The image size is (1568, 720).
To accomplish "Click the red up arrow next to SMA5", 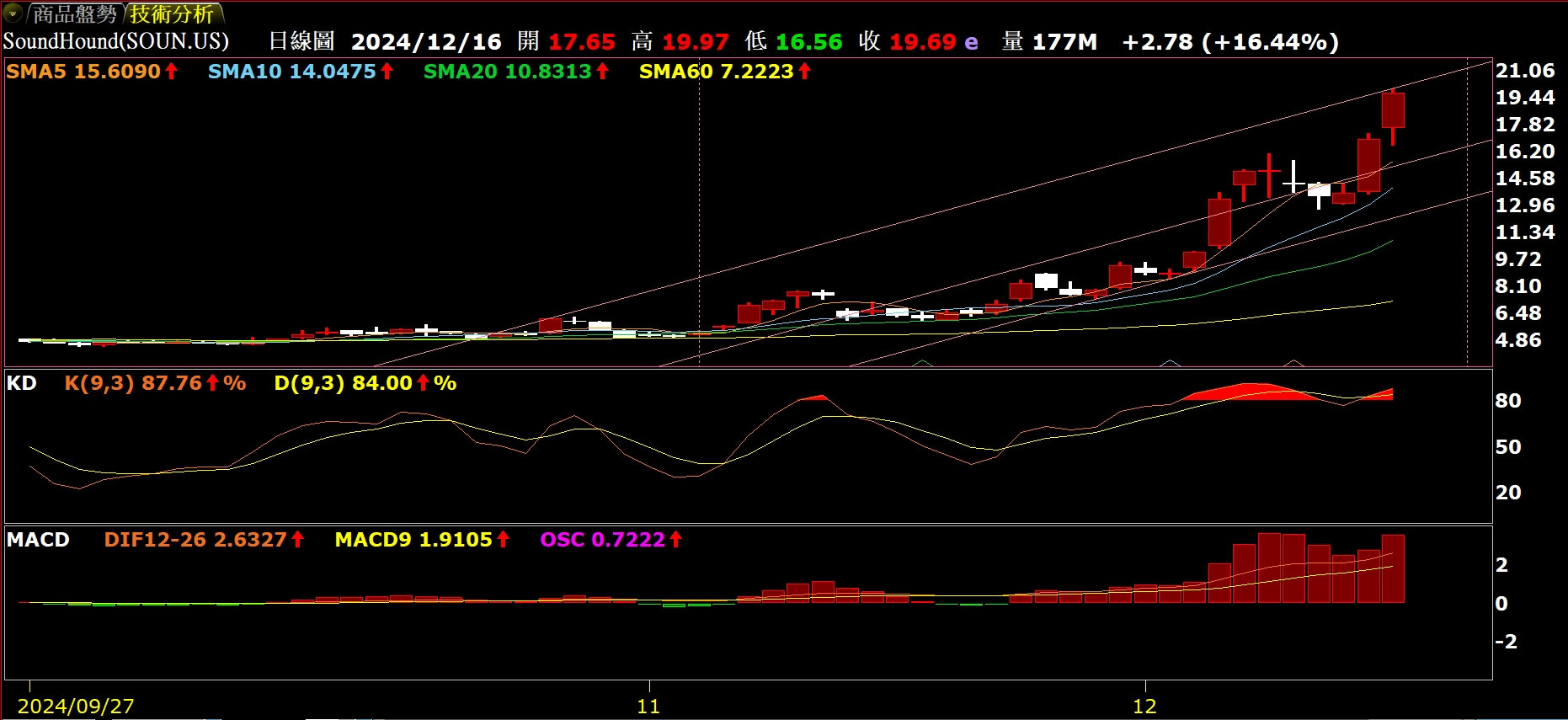I will (x=172, y=72).
